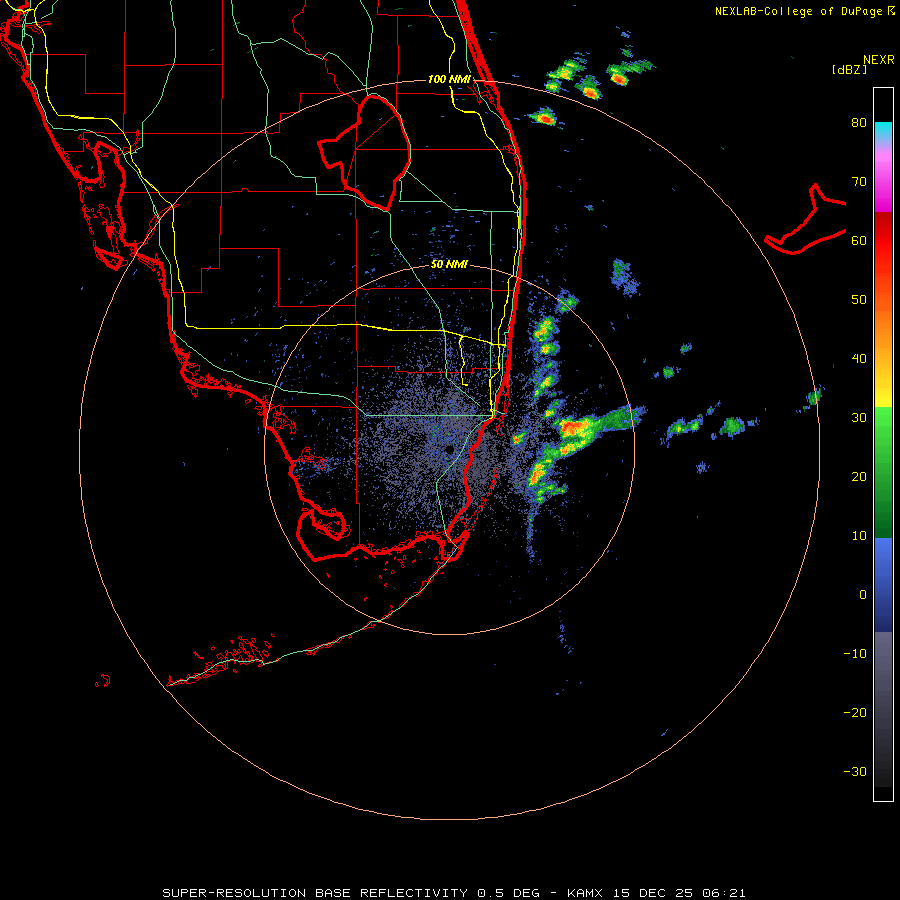
Task: Click the 40 value on the dBZ scale
Action: tap(859, 359)
